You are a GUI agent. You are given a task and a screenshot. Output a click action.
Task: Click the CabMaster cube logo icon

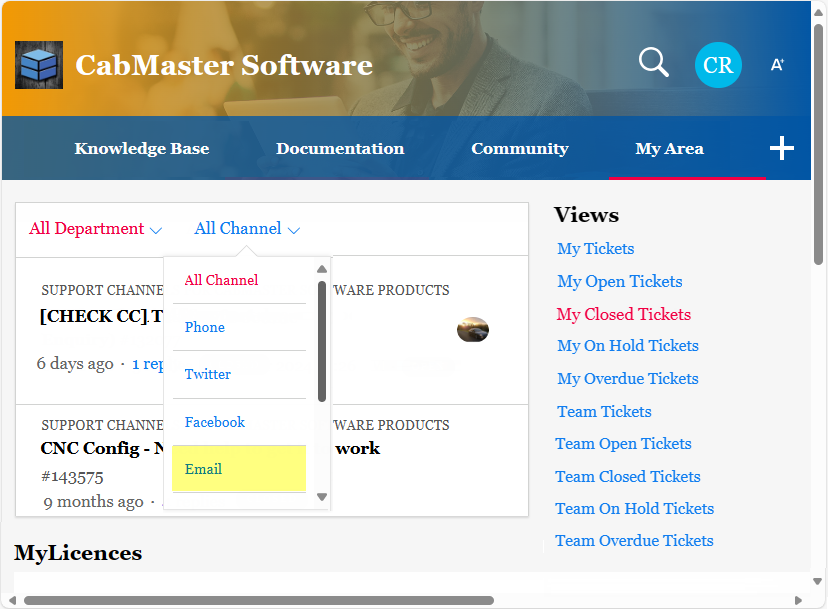point(39,66)
